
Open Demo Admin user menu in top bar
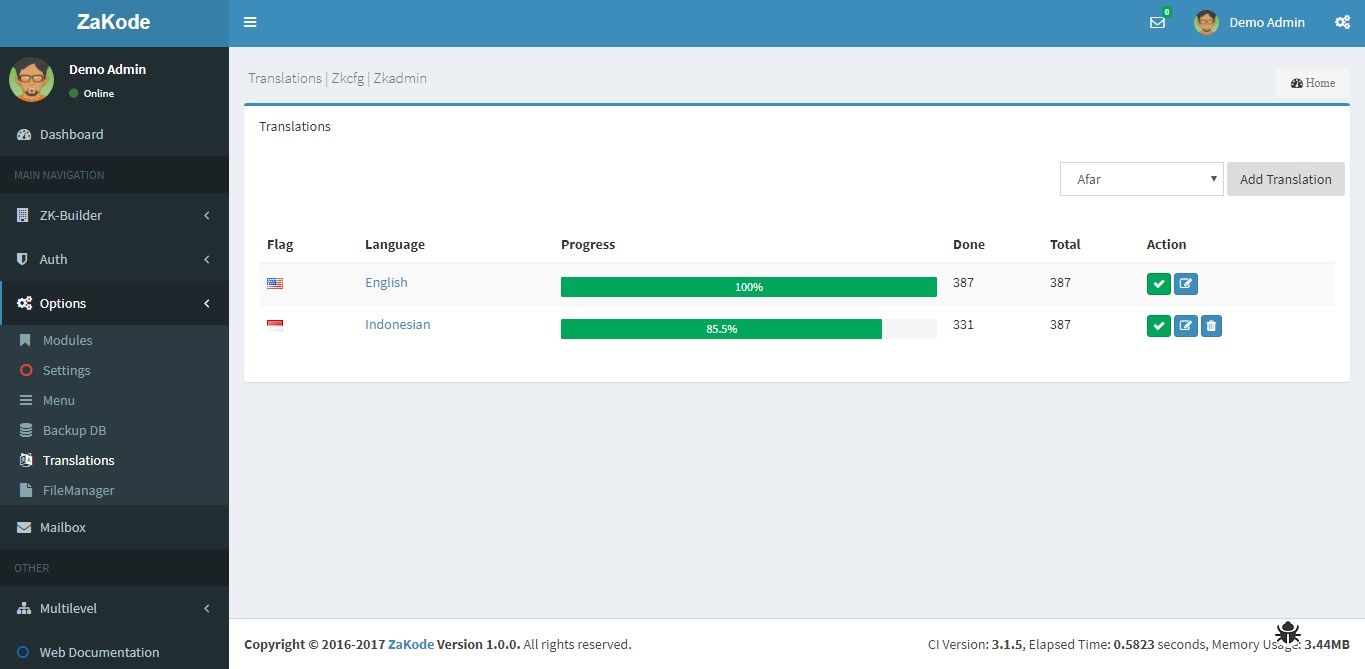tap(1250, 22)
